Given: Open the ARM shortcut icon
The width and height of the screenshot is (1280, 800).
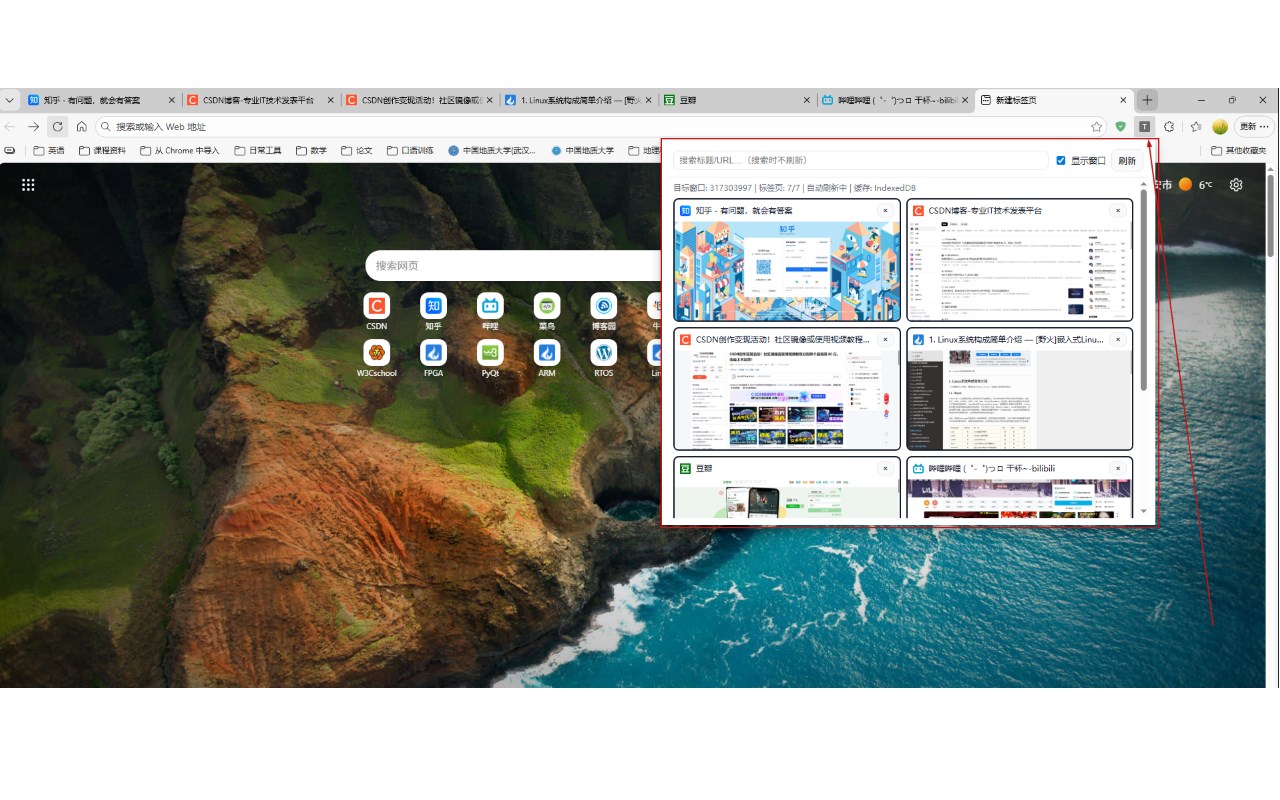Looking at the screenshot, I should click(547, 353).
